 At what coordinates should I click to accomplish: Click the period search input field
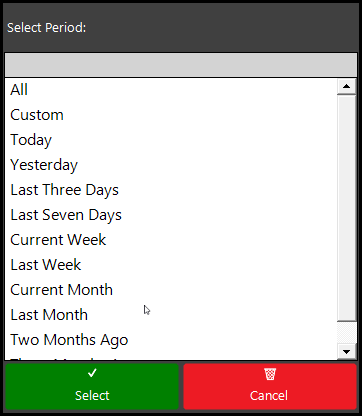pos(181,65)
